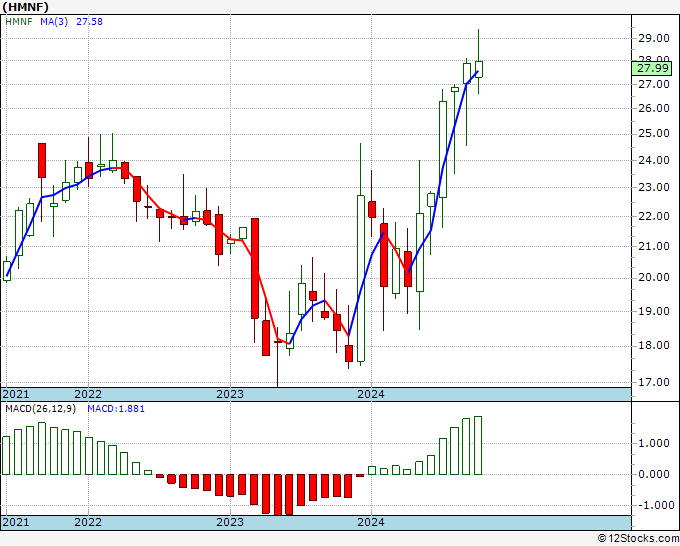Image resolution: width=680 pixels, height=546 pixels.
Task: Click the 27.00 price axis label
Action: pyautogui.click(x=654, y=84)
